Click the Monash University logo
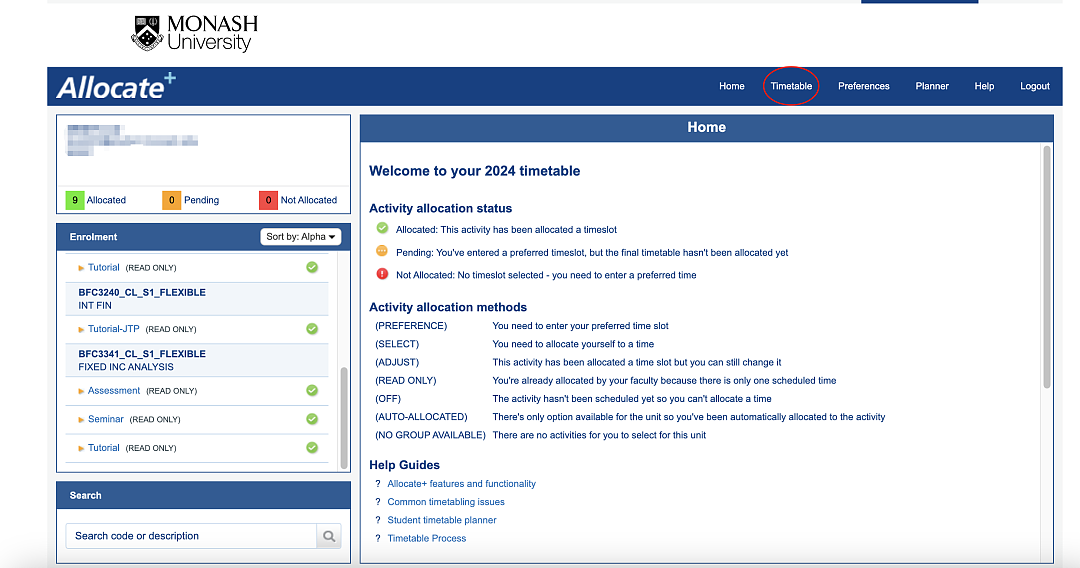 pos(194,33)
